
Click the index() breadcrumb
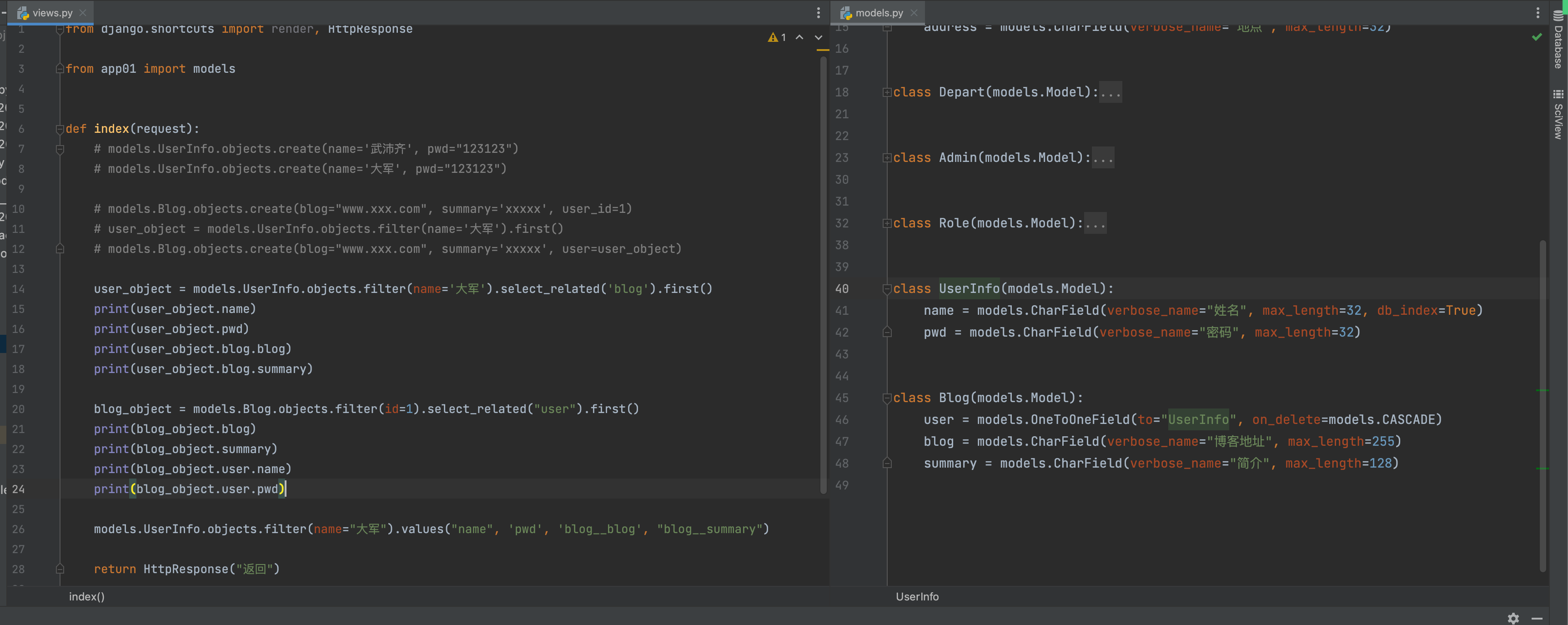[x=86, y=596]
